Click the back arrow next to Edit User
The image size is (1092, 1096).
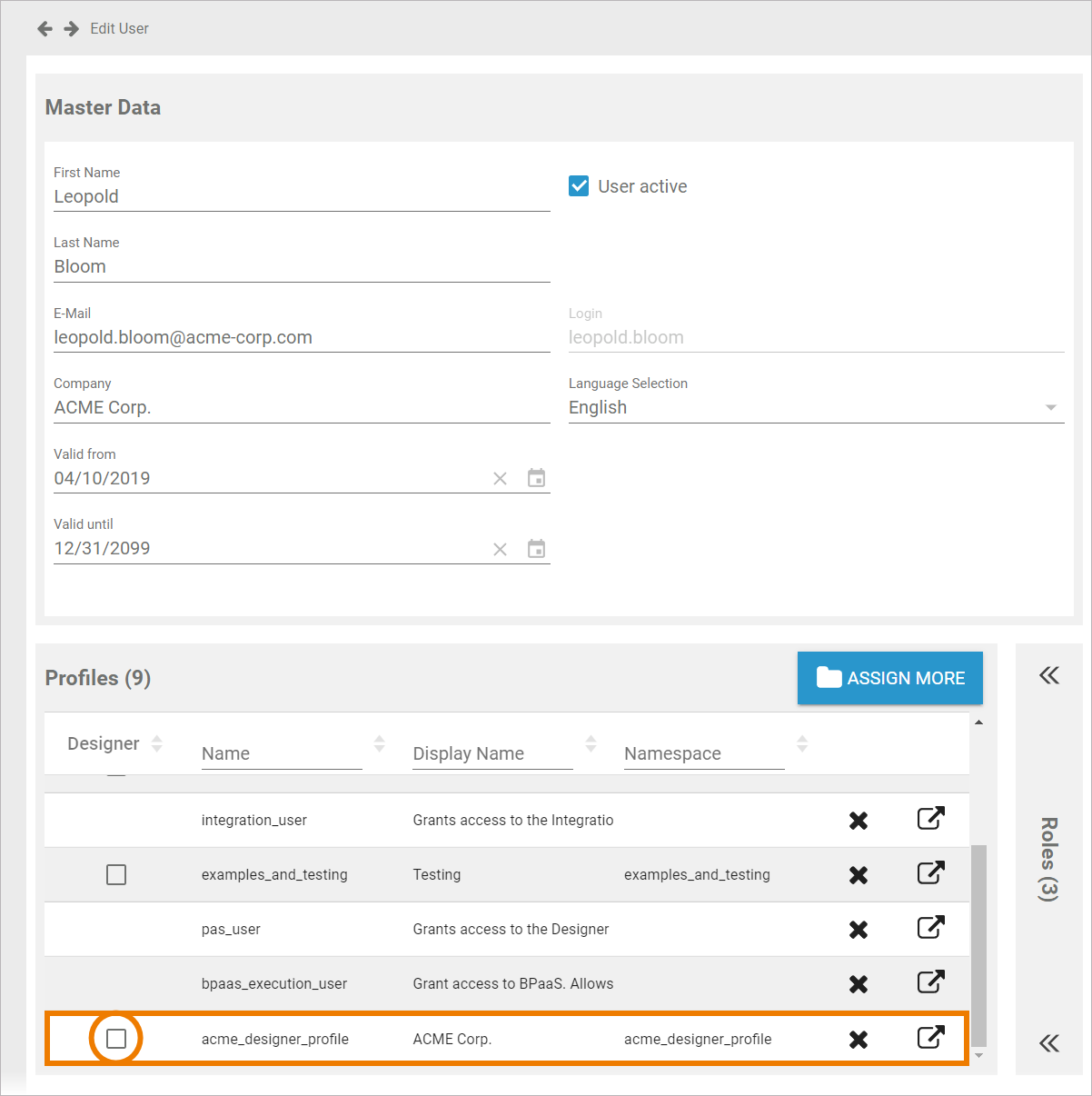[x=45, y=29]
